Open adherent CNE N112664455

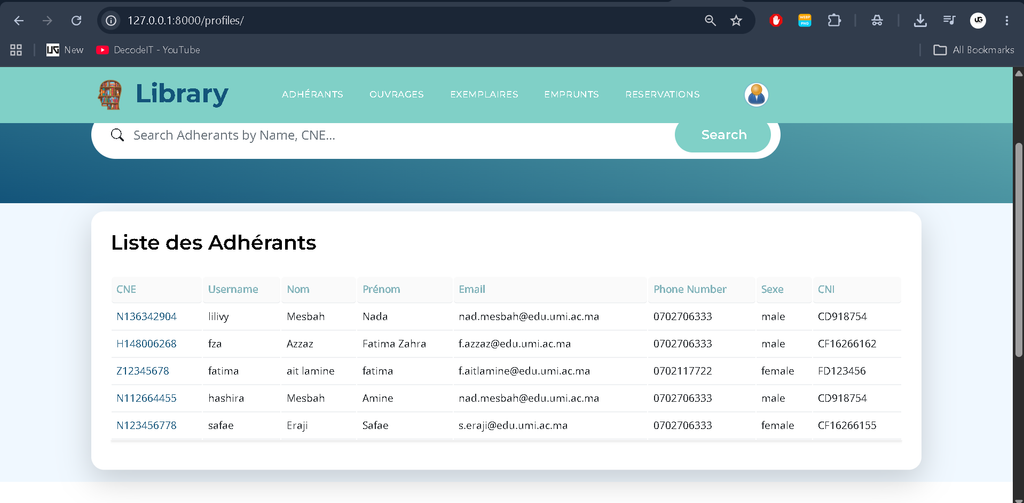[x=146, y=398]
